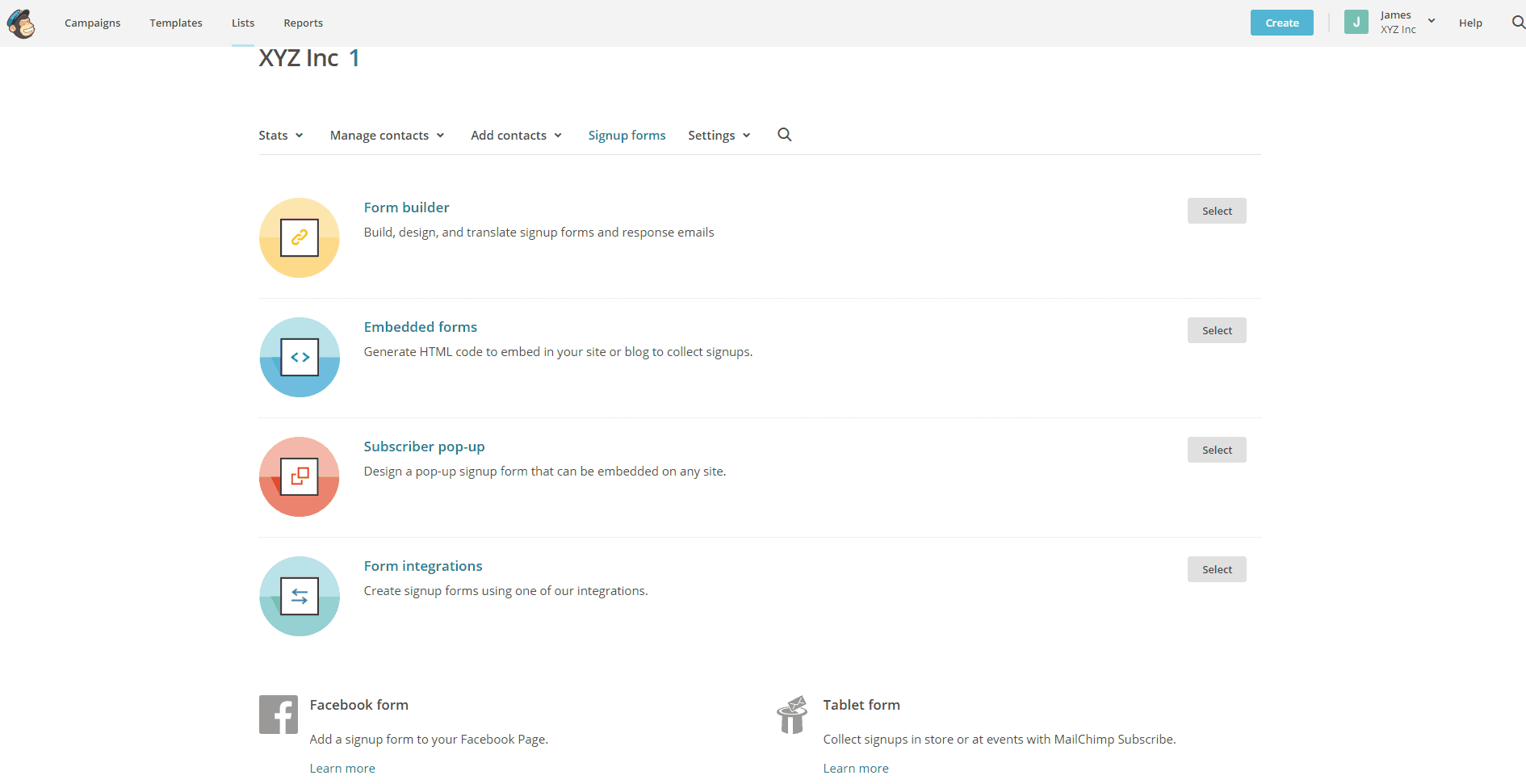Click the MailChimp monkey logo
The width and height of the screenshot is (1526, 784).
(x=21, y=23)
